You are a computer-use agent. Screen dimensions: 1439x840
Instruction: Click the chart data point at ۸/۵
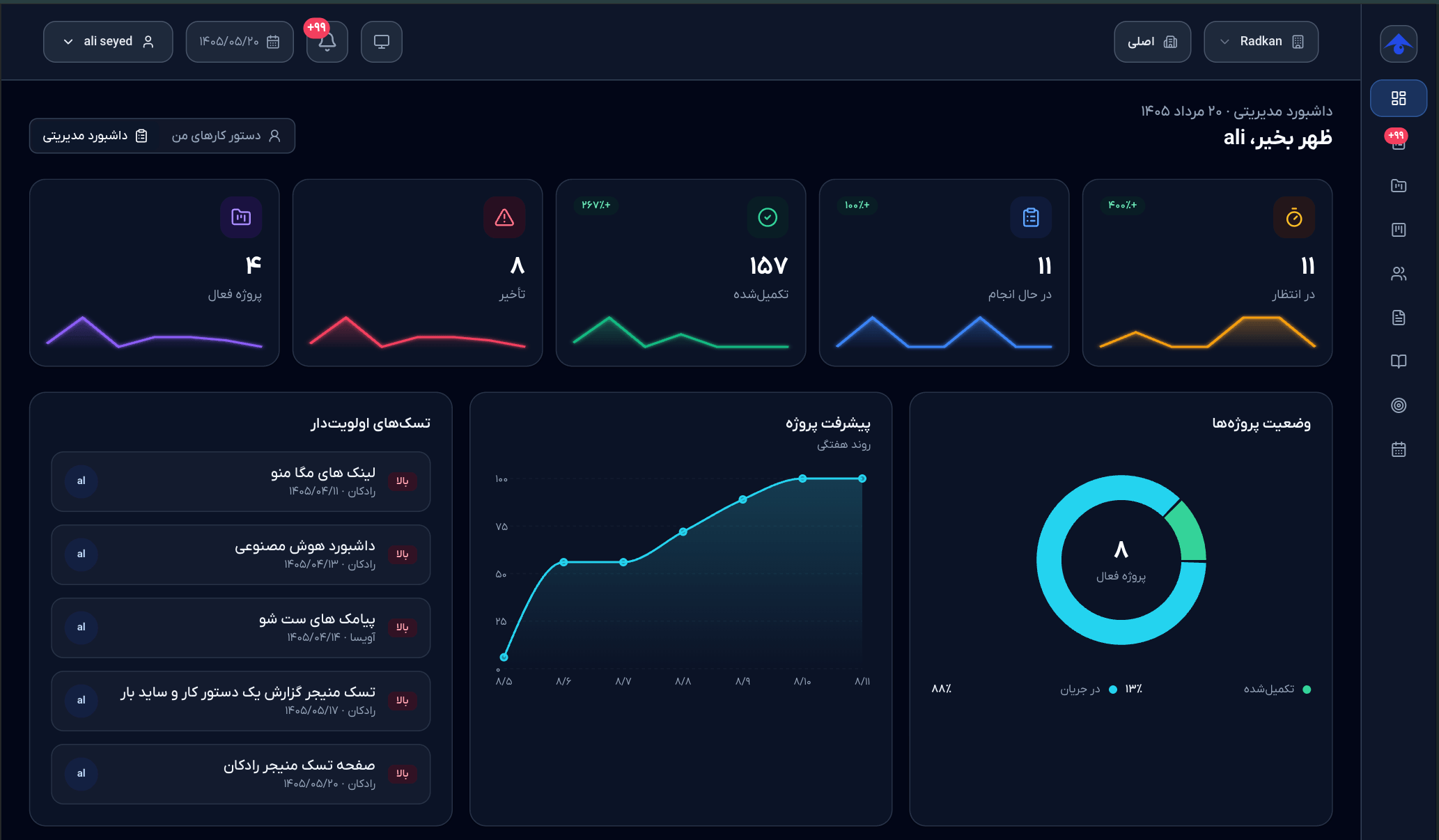[504, 657]
